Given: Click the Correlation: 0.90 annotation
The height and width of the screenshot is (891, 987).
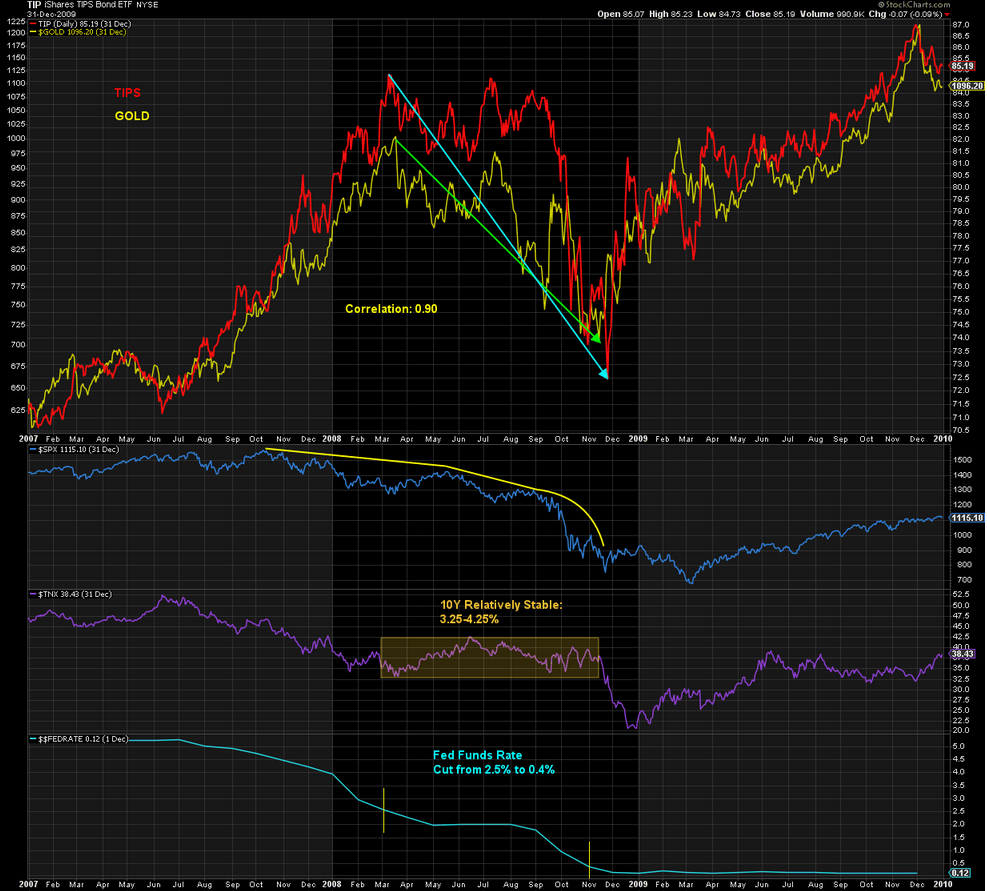Looking at the screenshot, I should tap(391, 309).
